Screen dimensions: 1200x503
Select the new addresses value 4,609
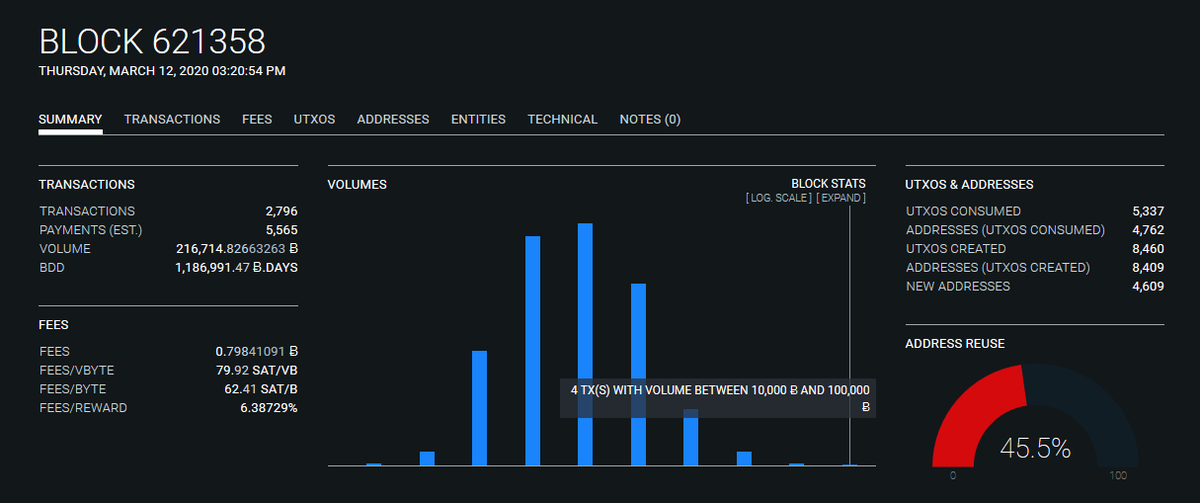1148,287
